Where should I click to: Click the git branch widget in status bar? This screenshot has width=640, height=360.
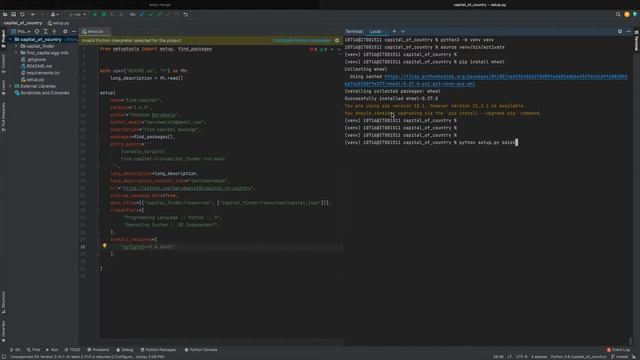(x=620, y=357)
